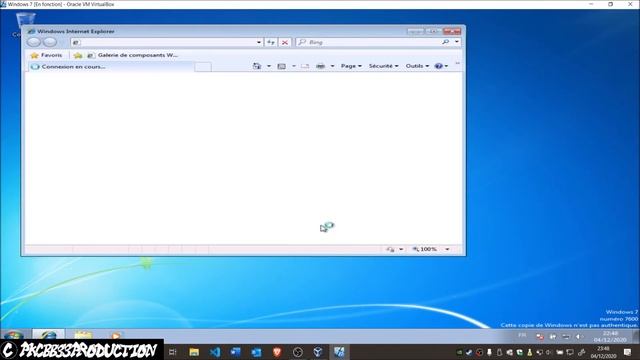The height and width of the screenshot is (360, 640).
Task: Open File Explorer on the host taskbar
Action: pyautogui.click(x=194, y=352)
